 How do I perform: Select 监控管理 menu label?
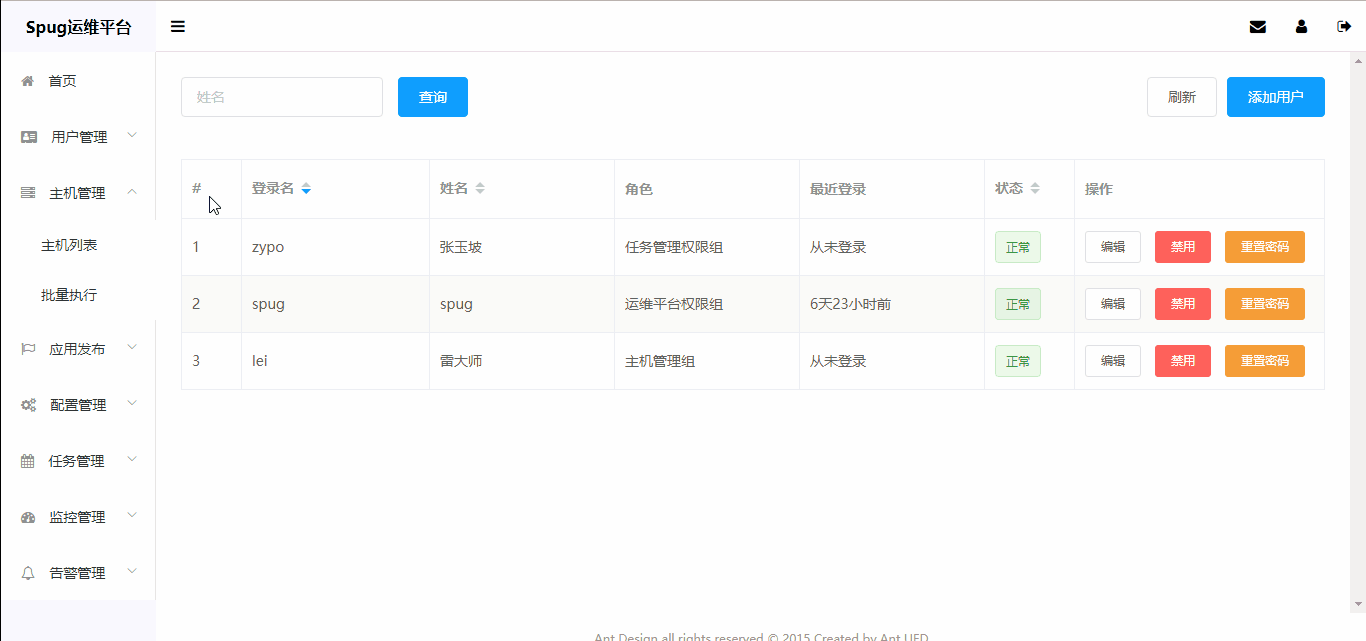[77, 517]
